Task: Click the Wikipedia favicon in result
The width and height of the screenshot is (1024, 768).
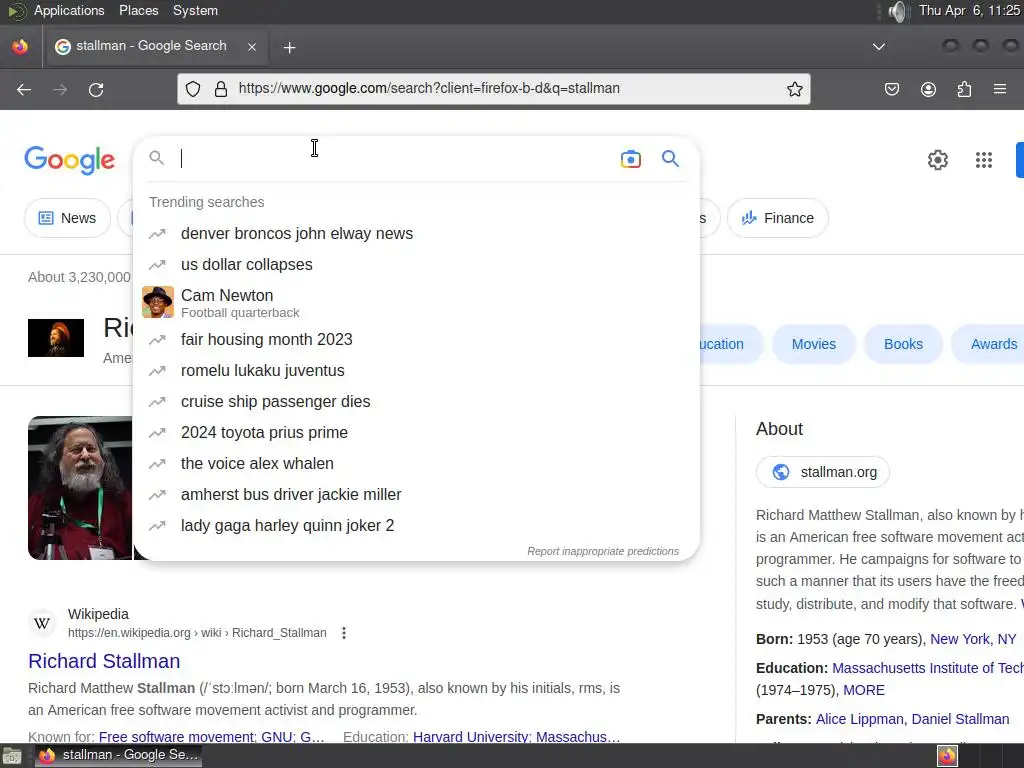Action: tap(42, 623)
